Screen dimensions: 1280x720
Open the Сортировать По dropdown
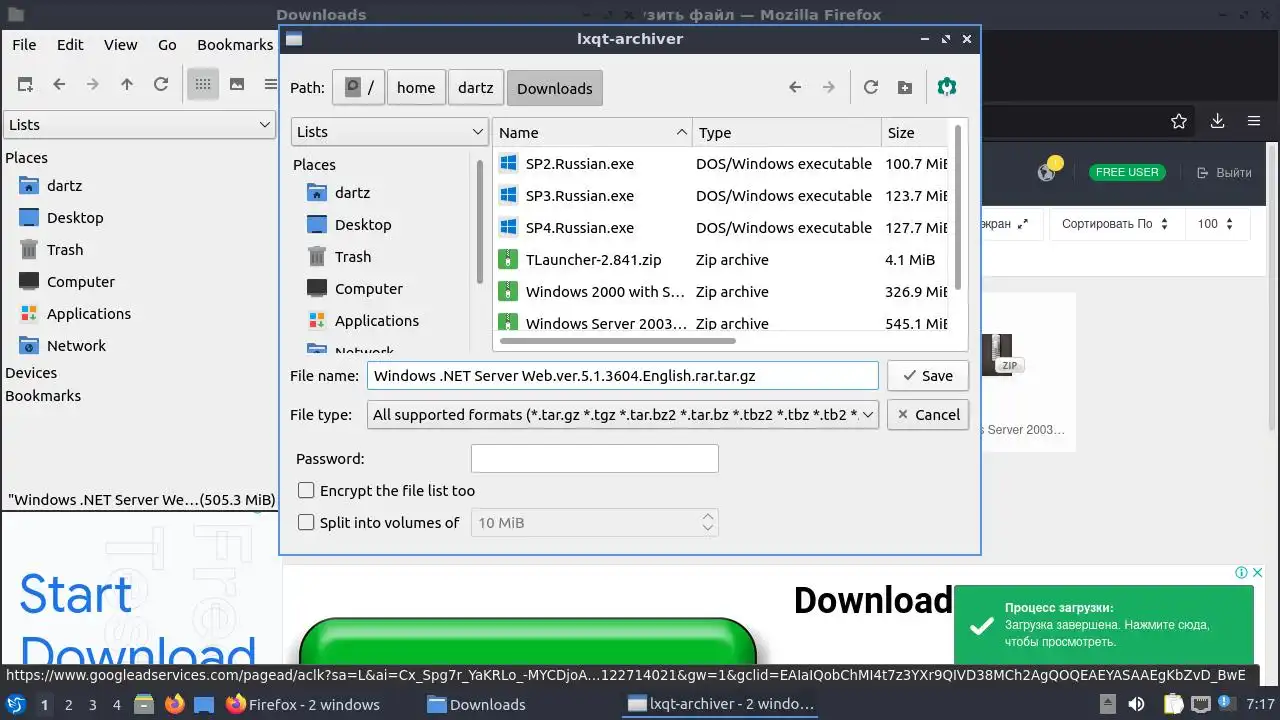pos(1115,224)
